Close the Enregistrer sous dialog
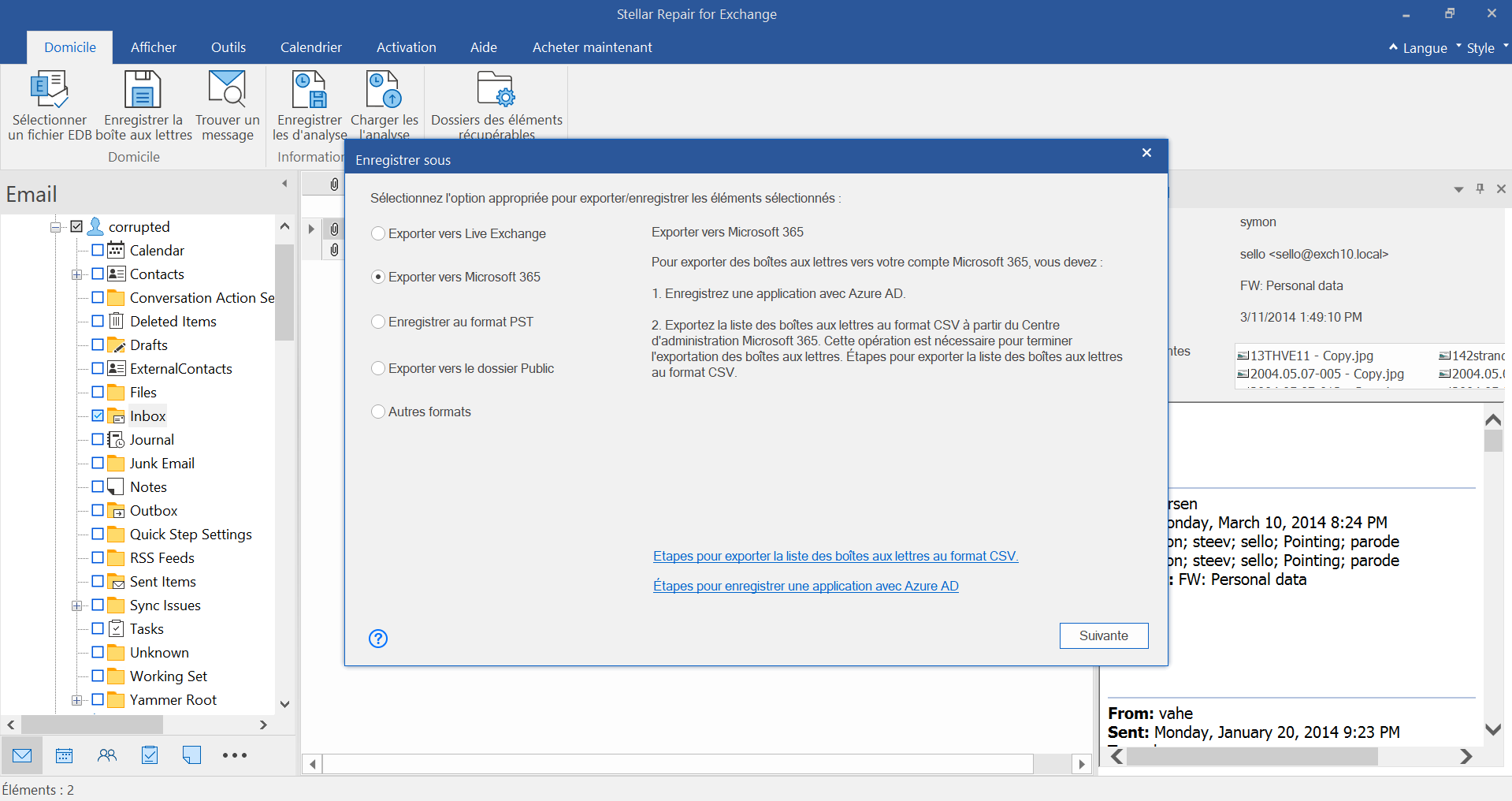The width and height of the screenshot is (1512, 801). point(1146,153)
